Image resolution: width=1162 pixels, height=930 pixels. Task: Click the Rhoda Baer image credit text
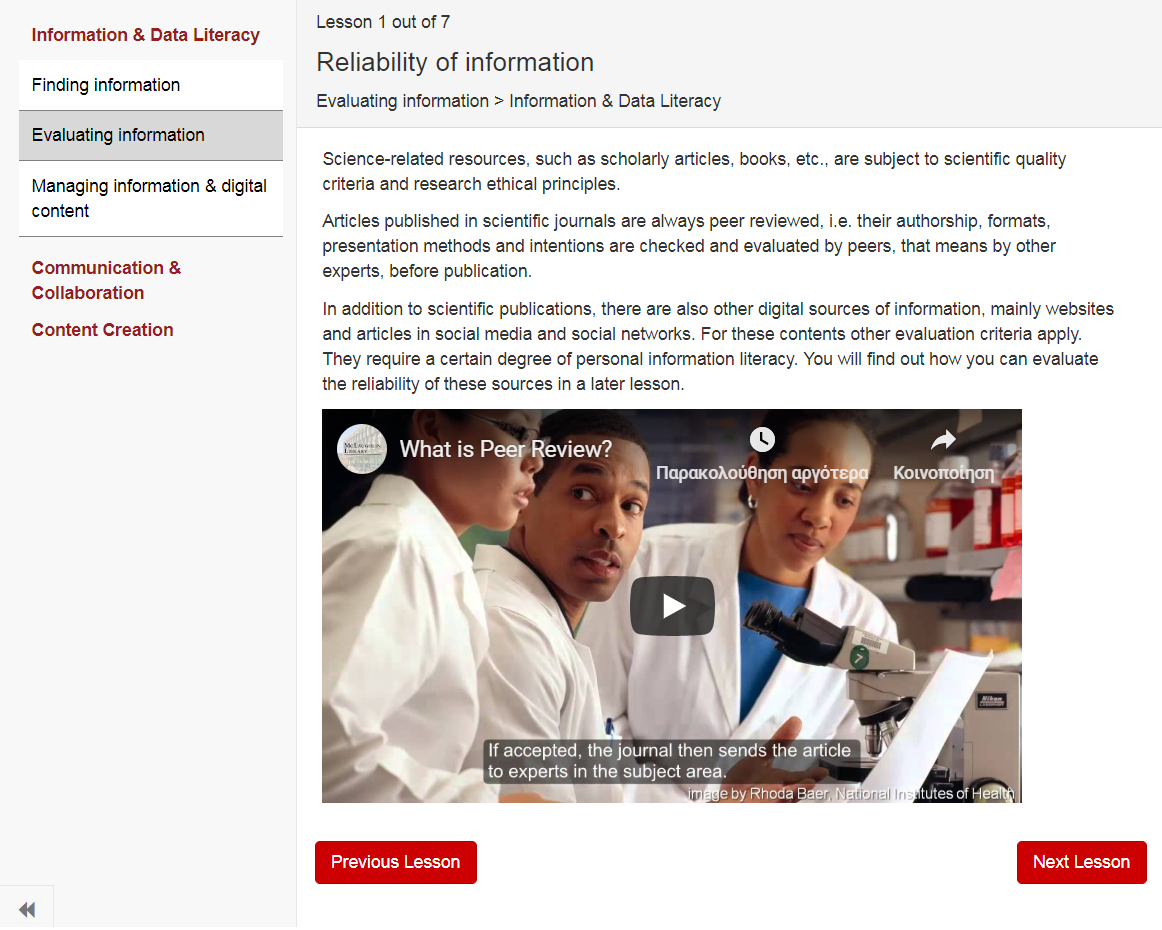[850, 794]
